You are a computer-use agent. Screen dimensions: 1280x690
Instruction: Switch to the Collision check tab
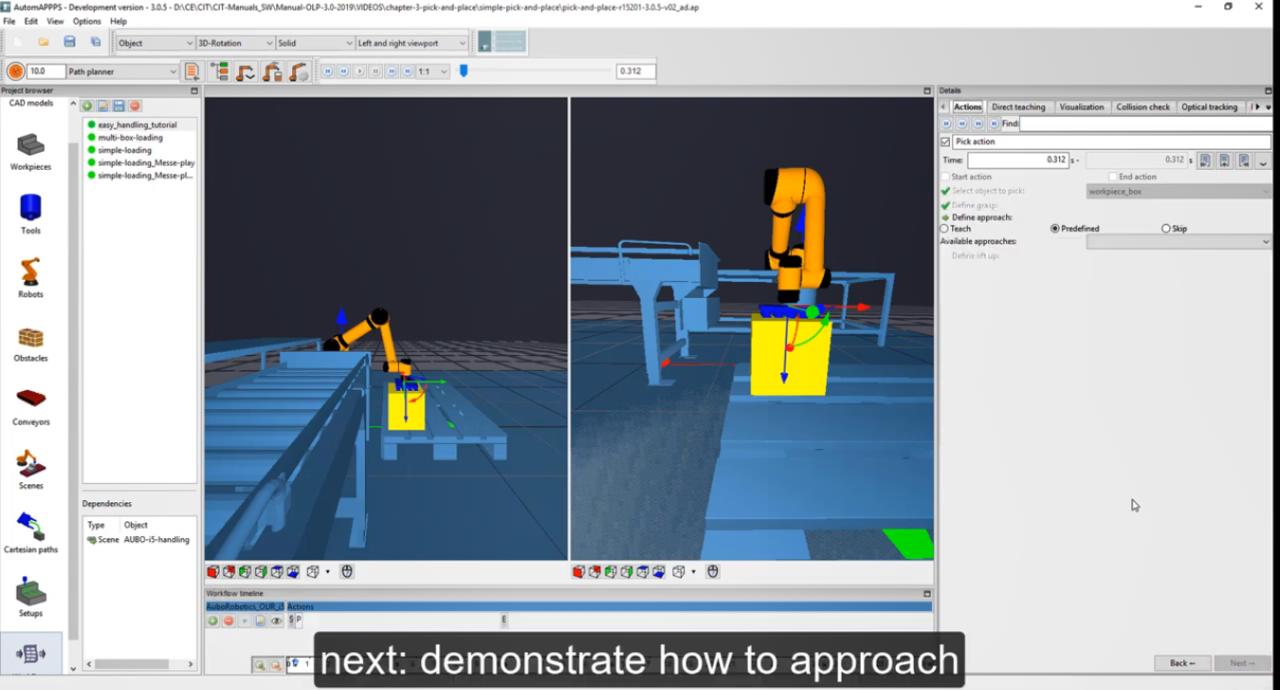[x=1142, y=107]
